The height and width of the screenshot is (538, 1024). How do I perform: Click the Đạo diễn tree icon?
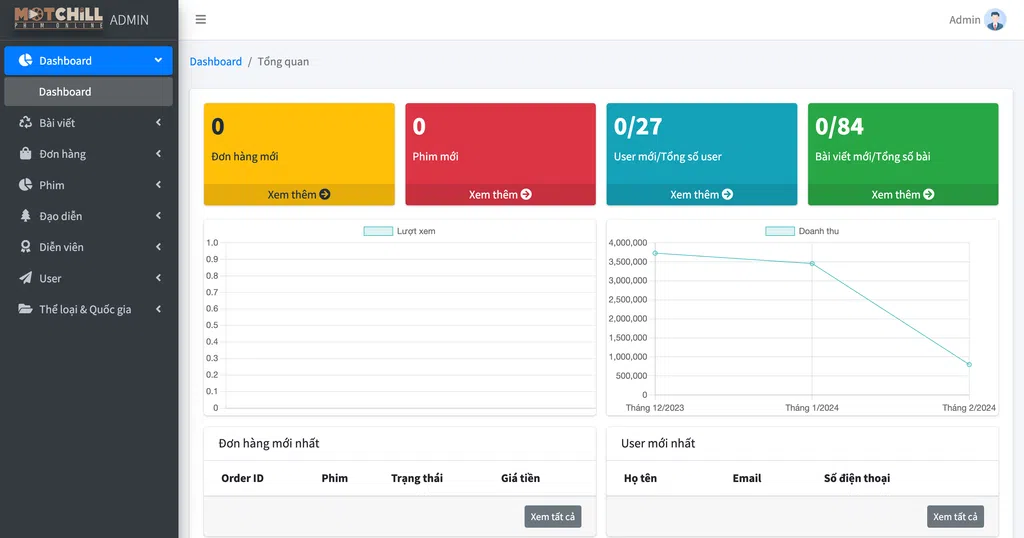pyautogui.click(x=25, y=215)
